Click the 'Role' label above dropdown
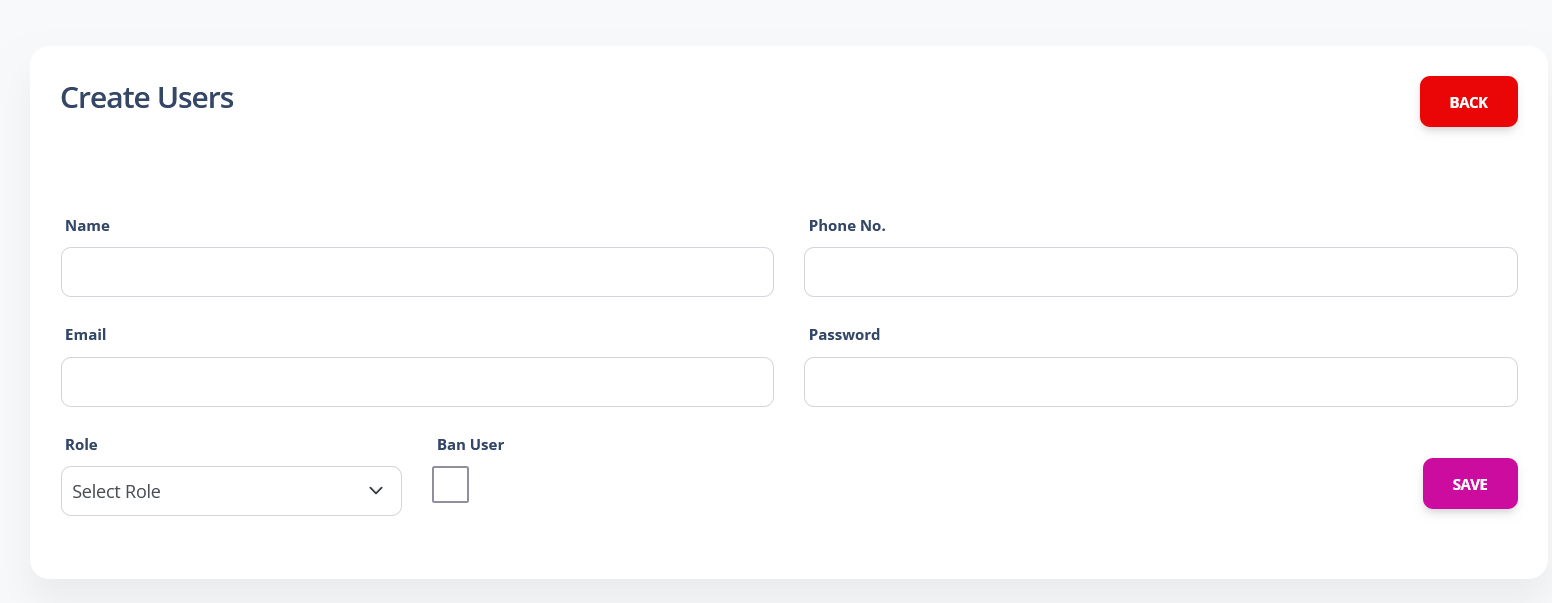 tap(81, 445)
